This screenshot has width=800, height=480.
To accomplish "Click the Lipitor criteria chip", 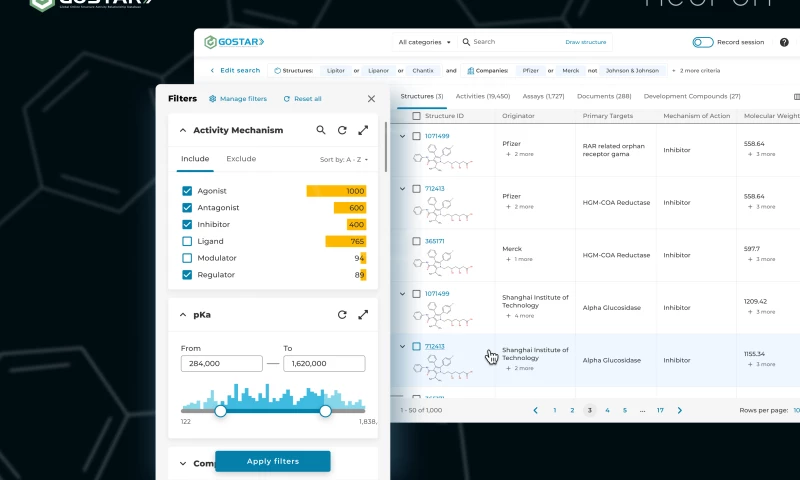I will click(336, 70).
